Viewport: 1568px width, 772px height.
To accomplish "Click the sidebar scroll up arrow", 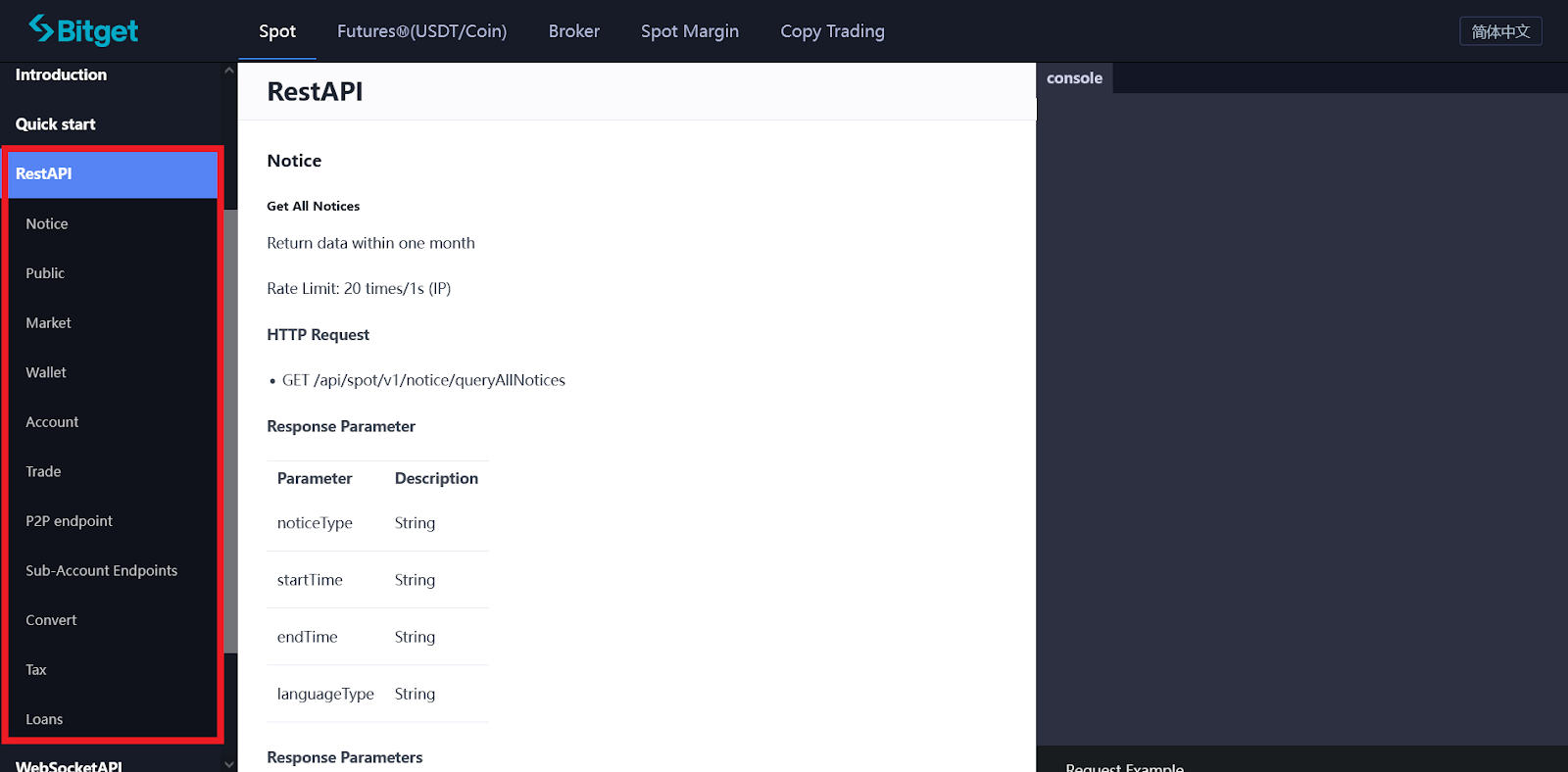I will point(229,71).
